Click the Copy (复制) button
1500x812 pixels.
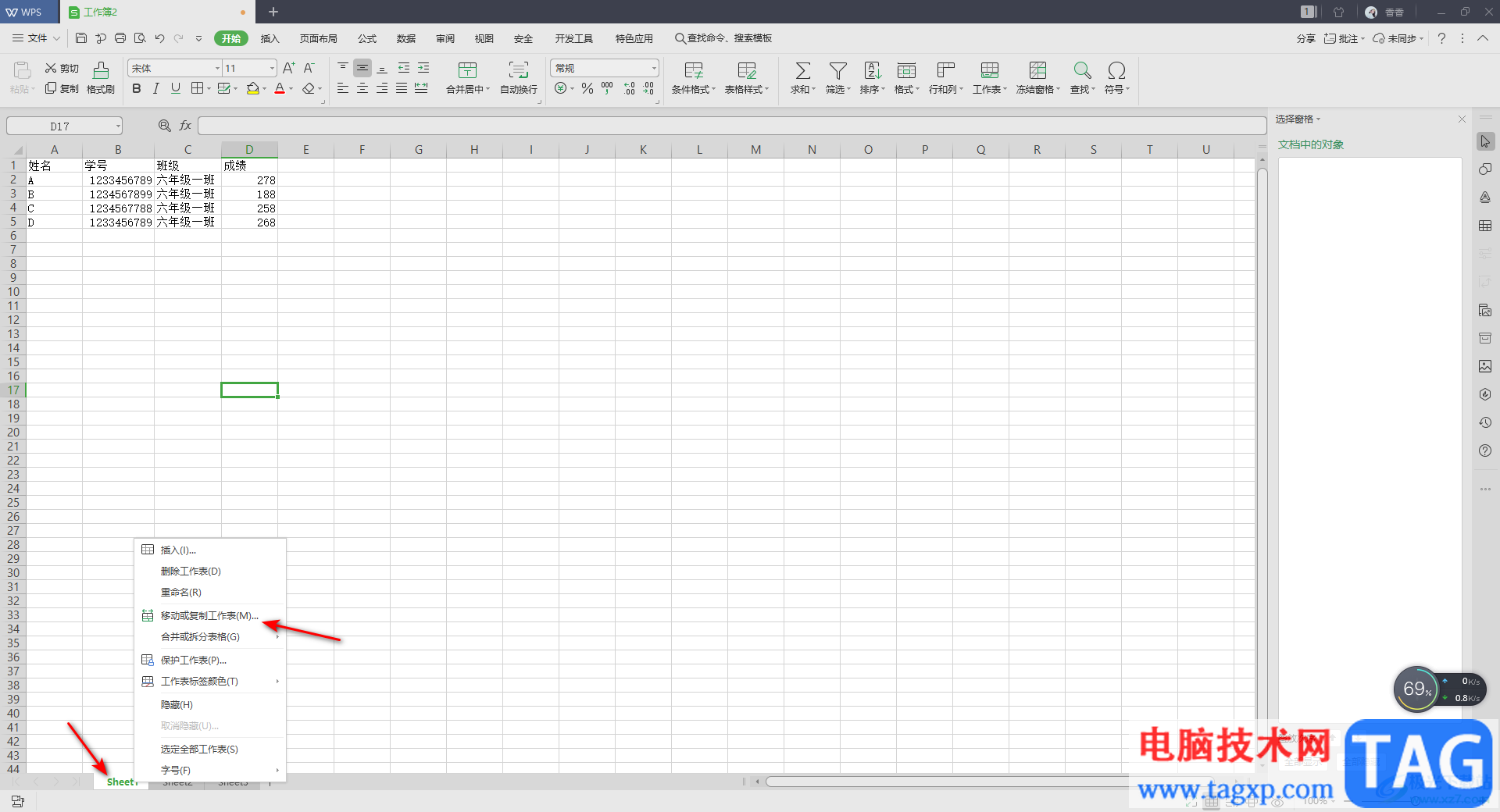[x=62, y=89]
